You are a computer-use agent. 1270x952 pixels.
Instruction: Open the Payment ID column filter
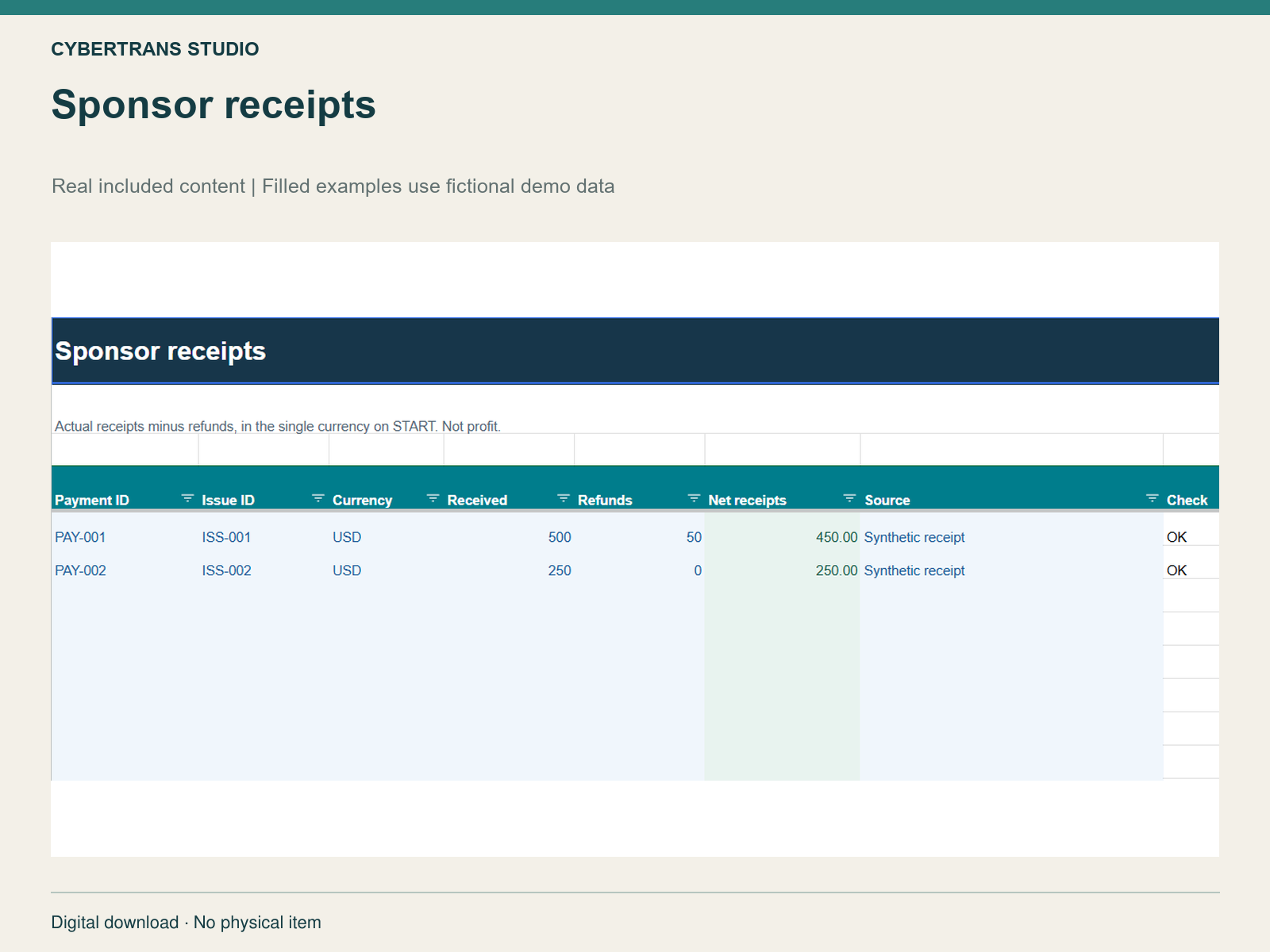(187, 498)
